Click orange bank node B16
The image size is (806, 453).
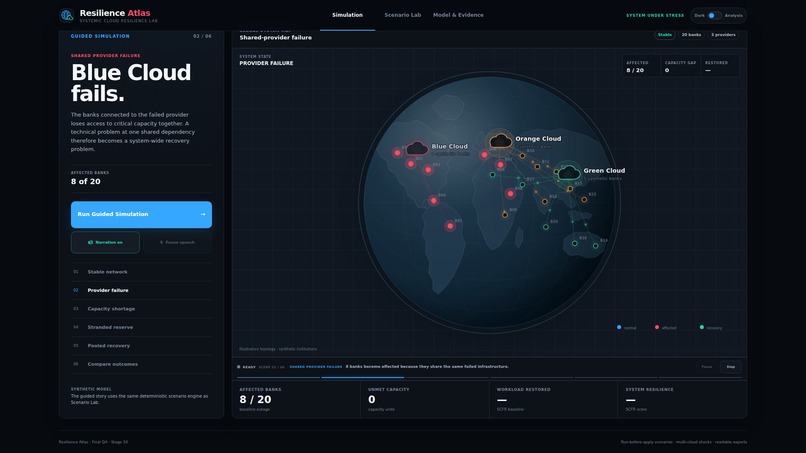point(545,202)
